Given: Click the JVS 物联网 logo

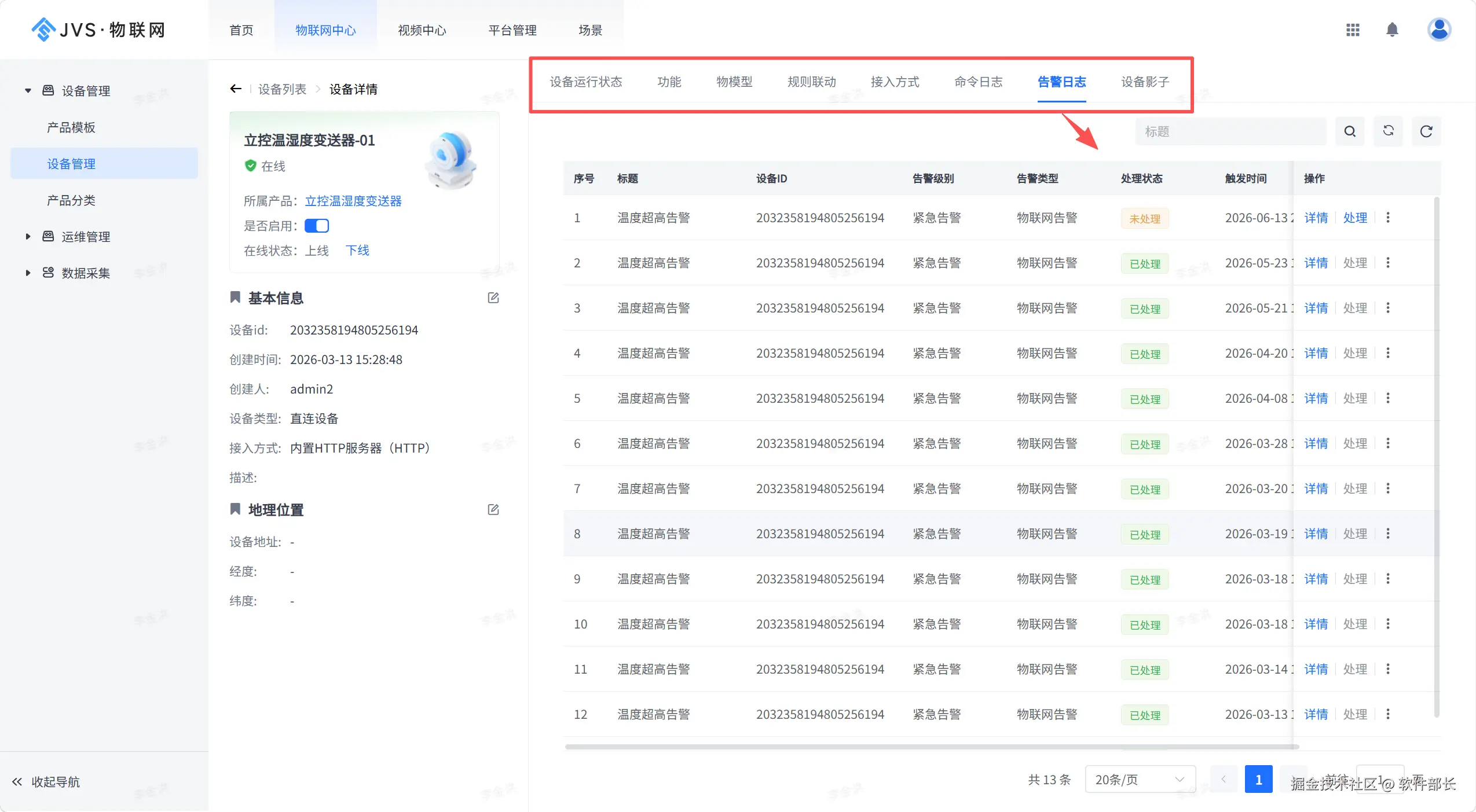Looking at the screenshot, I should coord(98,30).
